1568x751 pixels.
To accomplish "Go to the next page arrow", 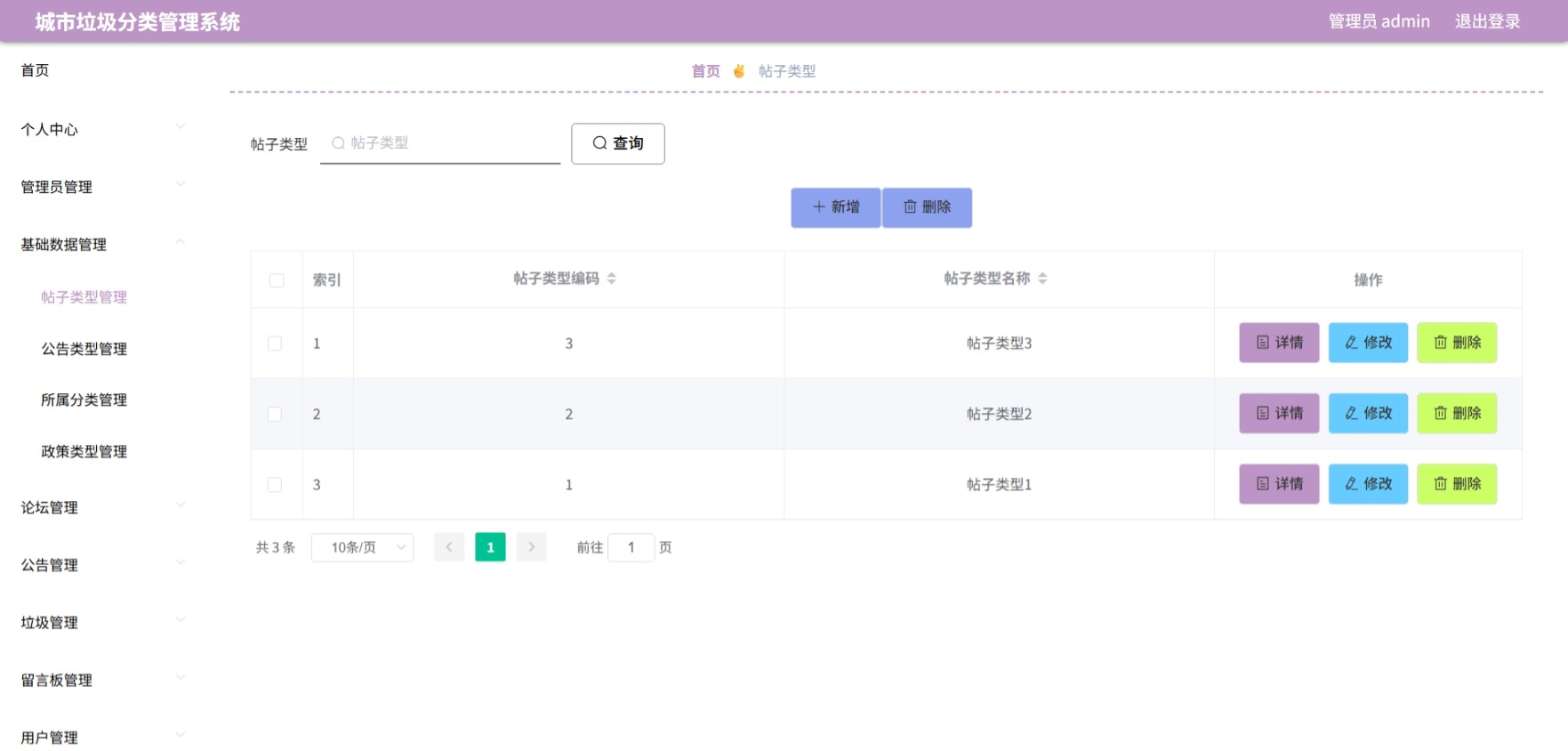I will click(531, 547).
